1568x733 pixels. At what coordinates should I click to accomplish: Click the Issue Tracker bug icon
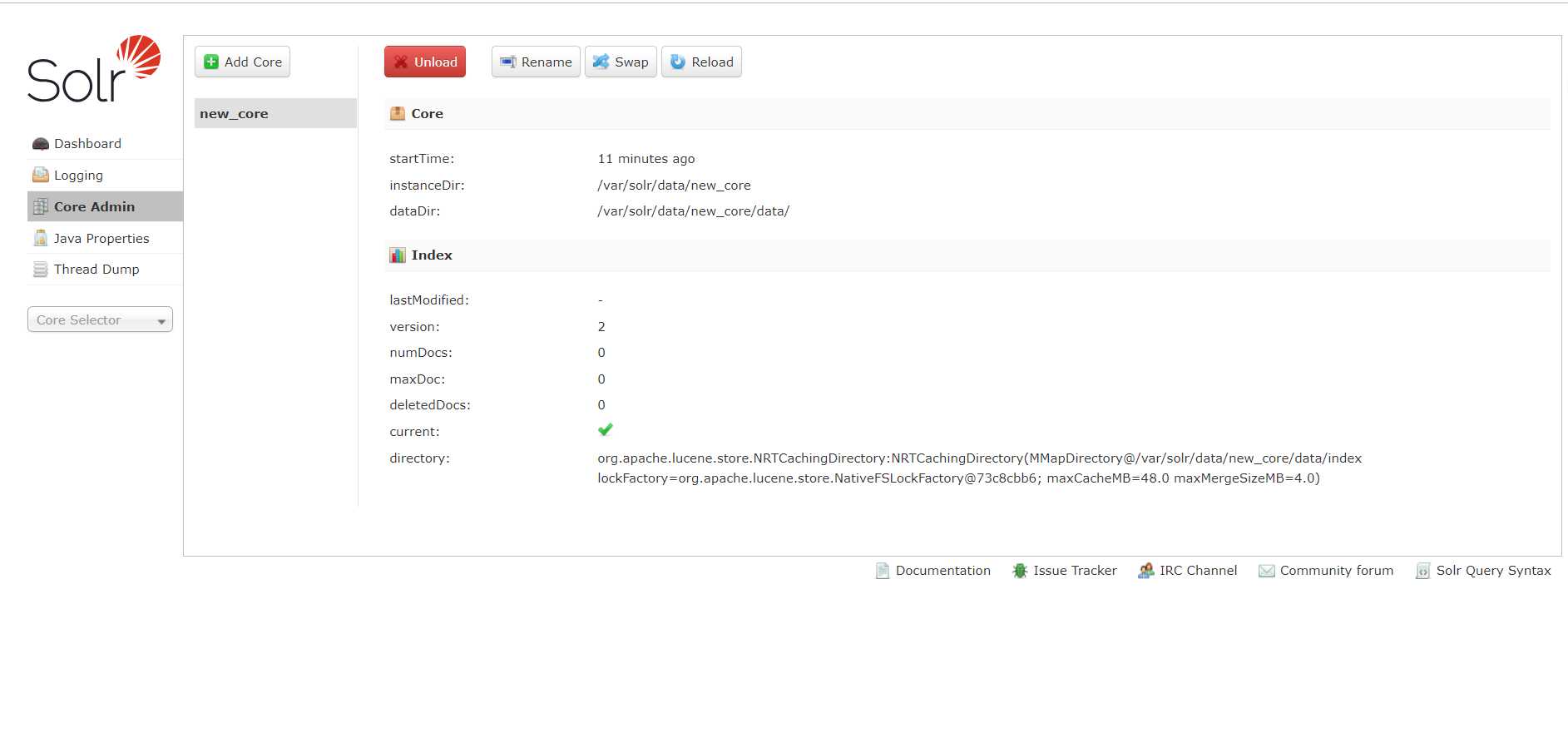1020,571
